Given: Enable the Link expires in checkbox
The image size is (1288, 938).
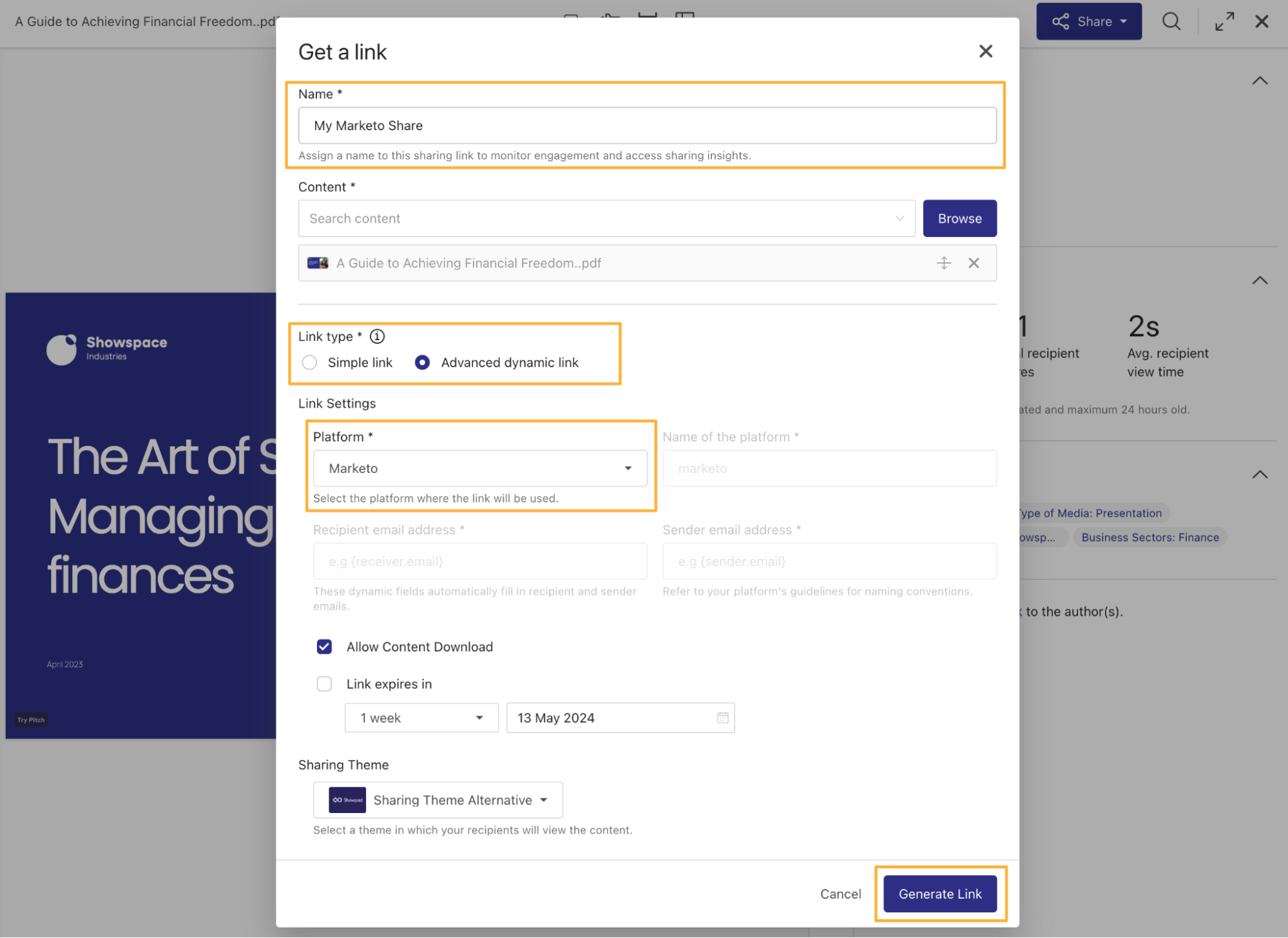Looking at the screenshot, I should [x=324, y=684].
